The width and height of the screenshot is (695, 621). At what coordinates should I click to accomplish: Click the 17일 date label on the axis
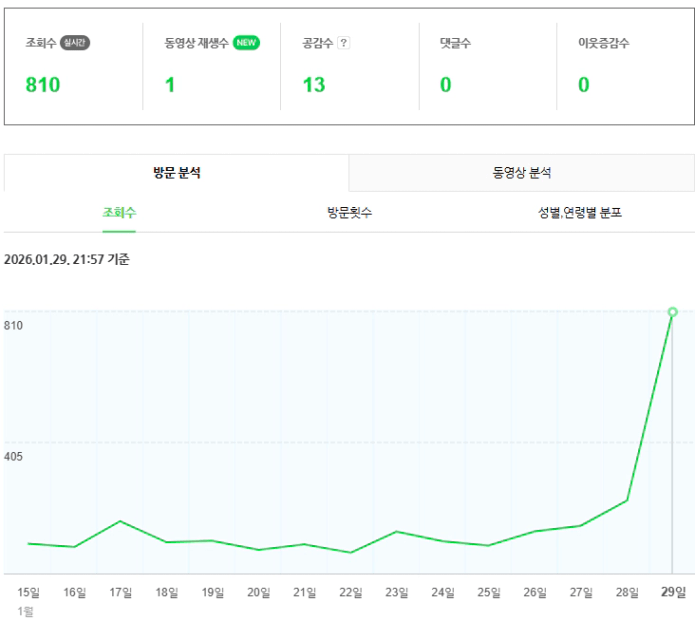120,592
